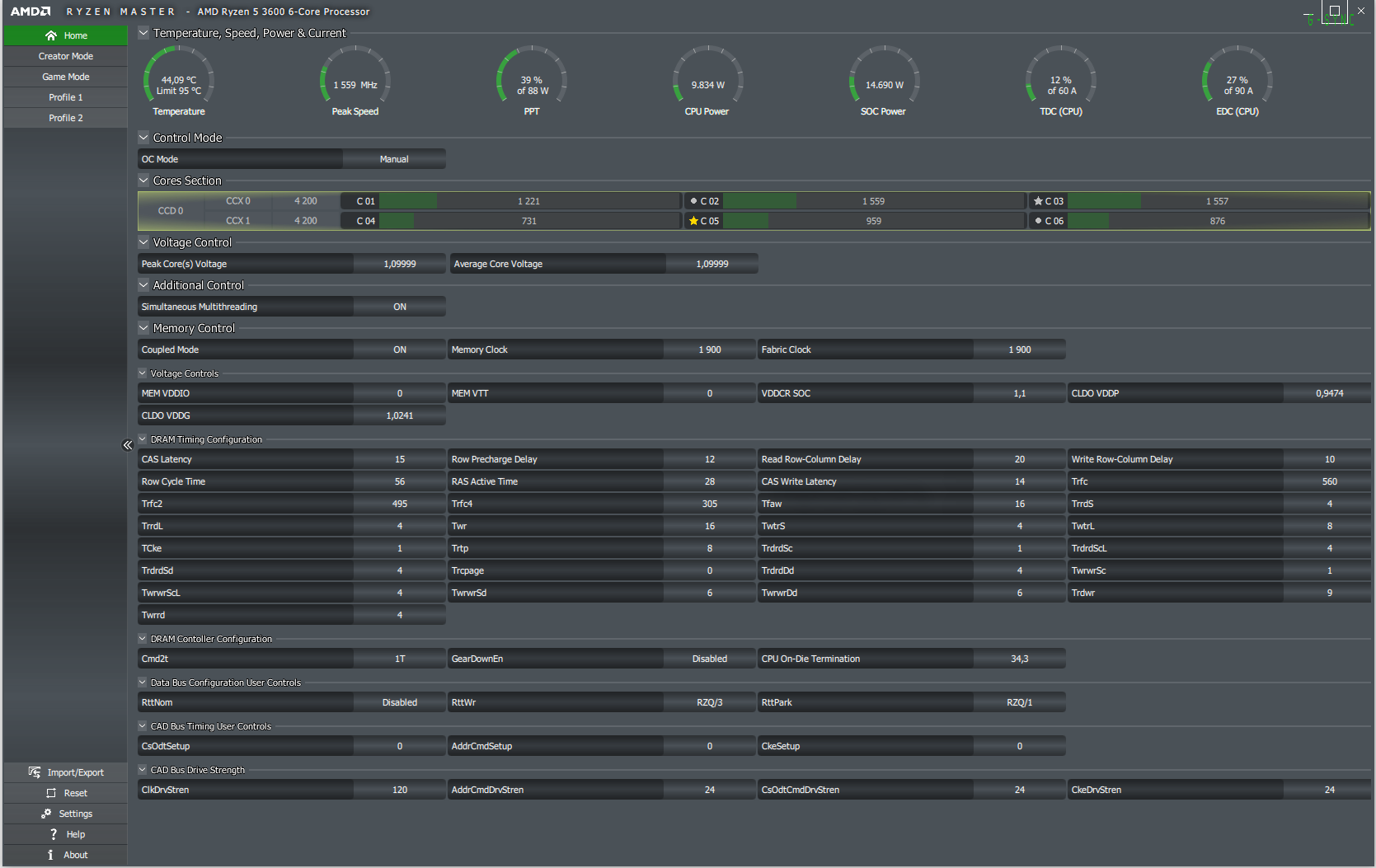Viewport: 1376px width, 868px height.
Task: Collapse the Voltage Control section
Action: [x=143, y=242]
